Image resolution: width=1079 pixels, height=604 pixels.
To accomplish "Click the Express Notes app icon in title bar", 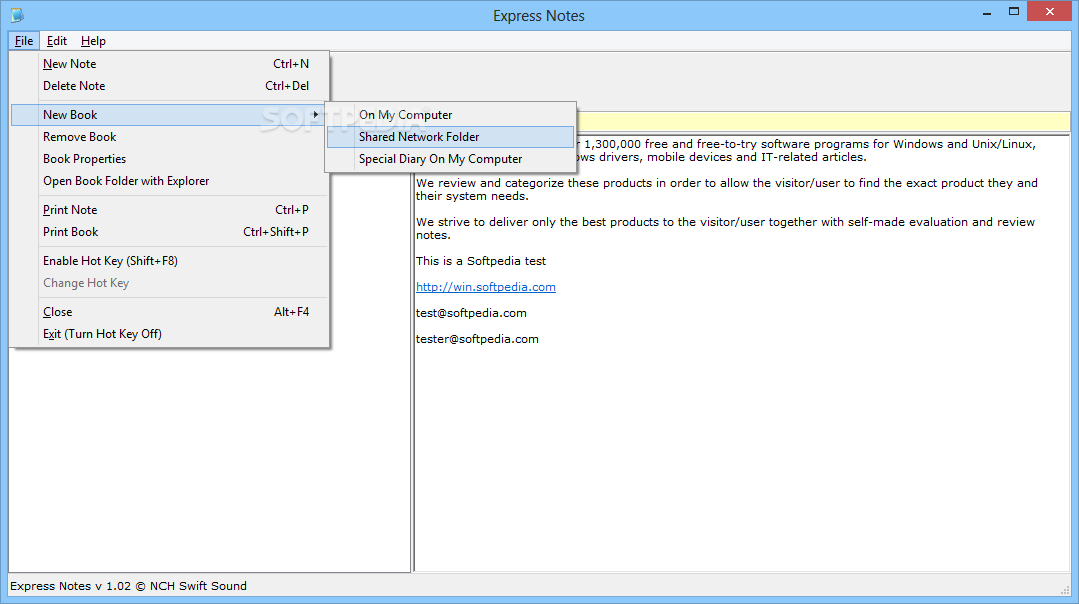I will (x=17, y=15).
